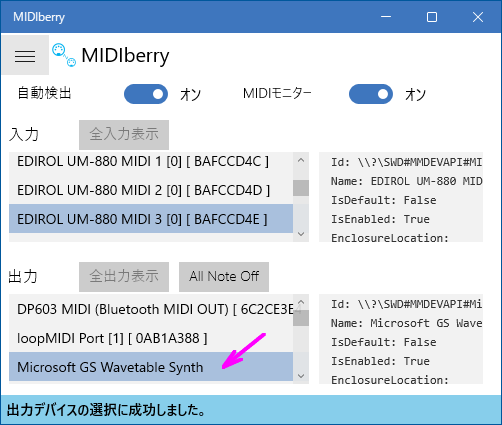This screenshot has height=425, width=502.
Task: Click input list scroll up arrow
Action: click(301, 160)
